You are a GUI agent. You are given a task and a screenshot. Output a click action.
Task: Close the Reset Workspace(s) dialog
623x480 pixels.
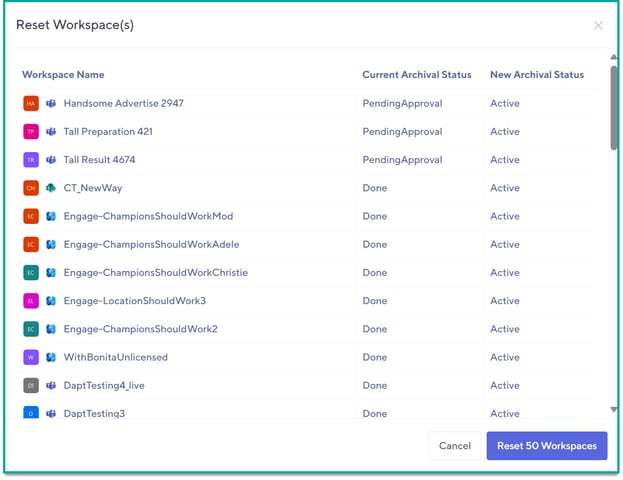coord(598,26)
